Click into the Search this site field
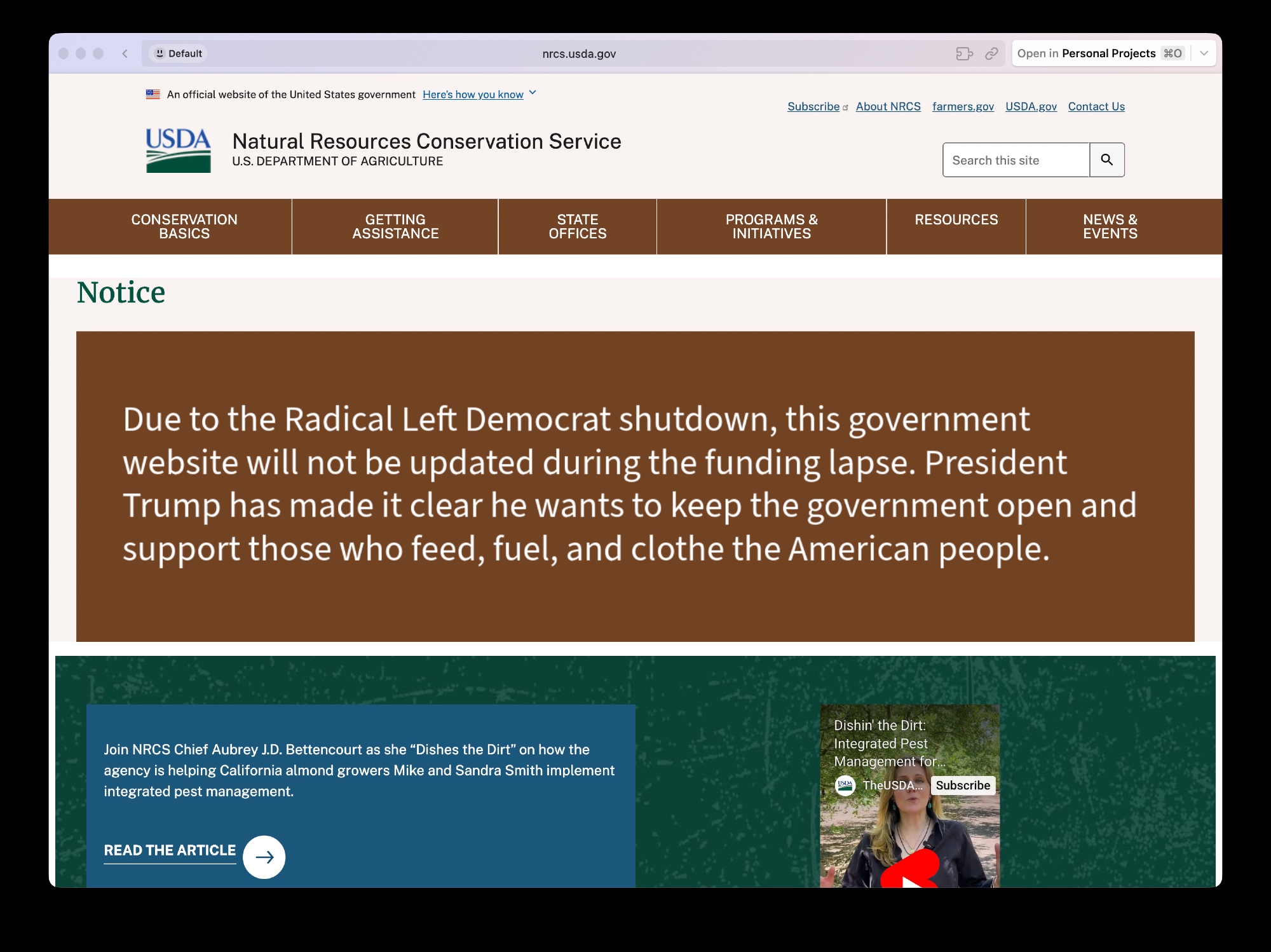This screenshot has width=1271, height=952. click(1015, 160)
